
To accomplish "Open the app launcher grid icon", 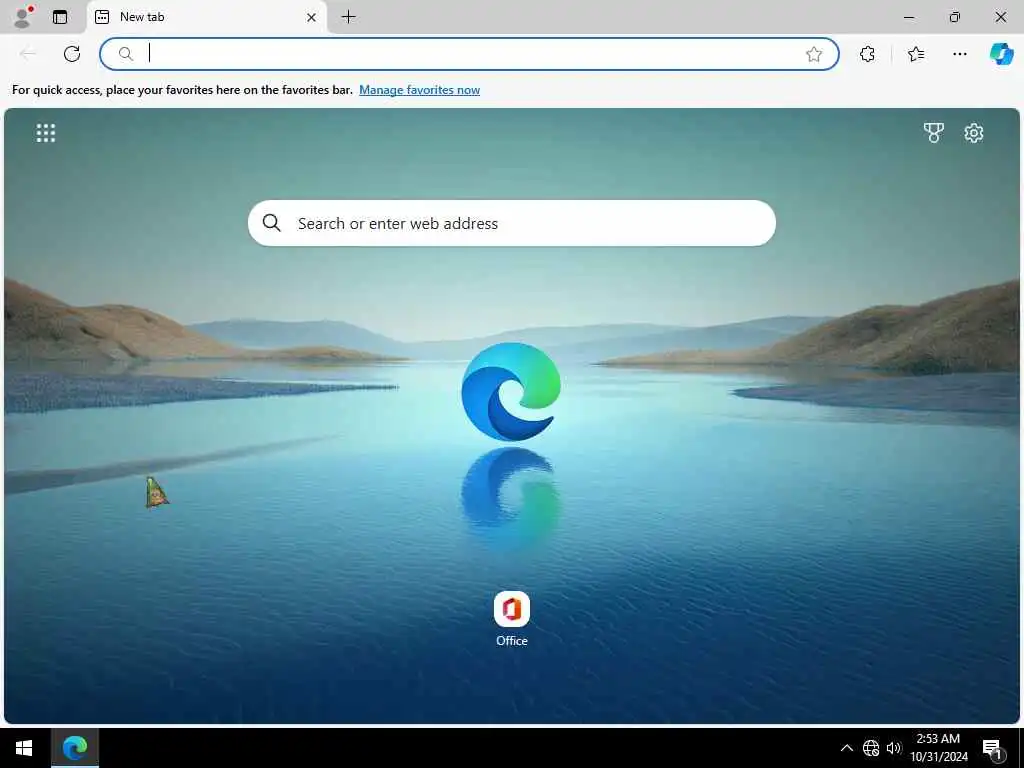I will 46,133.
